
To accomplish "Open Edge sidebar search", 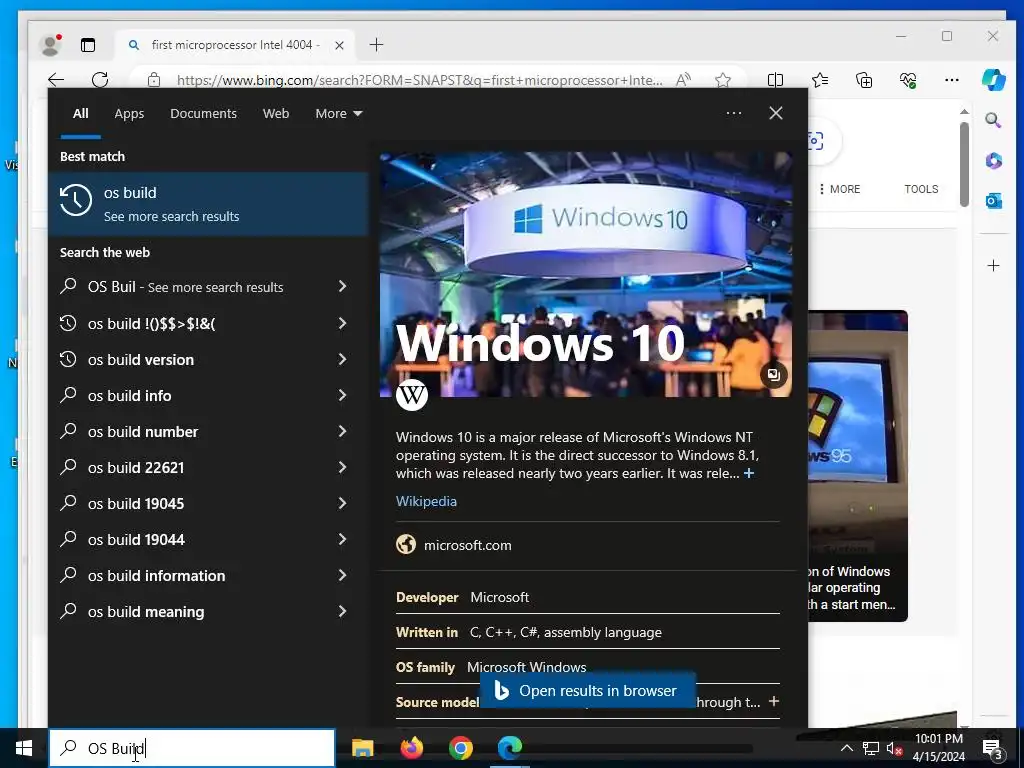I will coord(993,120).
